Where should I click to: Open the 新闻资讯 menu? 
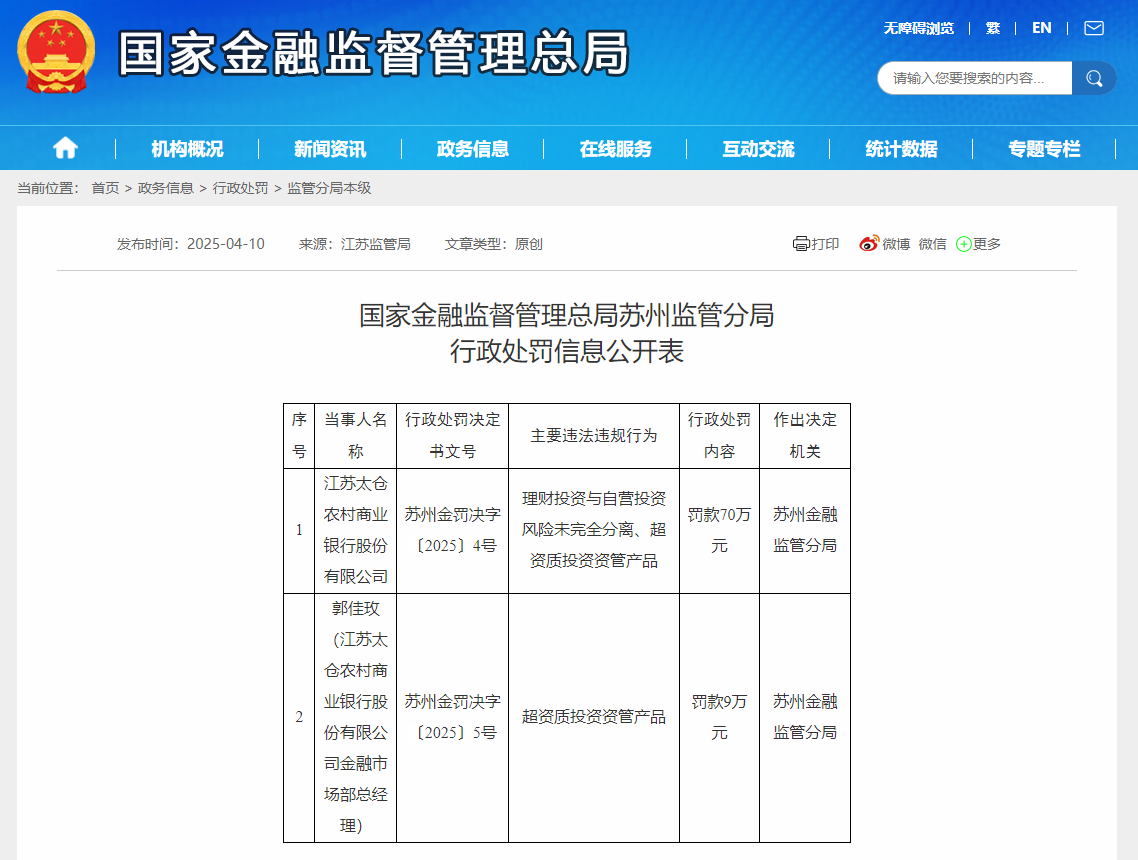[330, 149]
